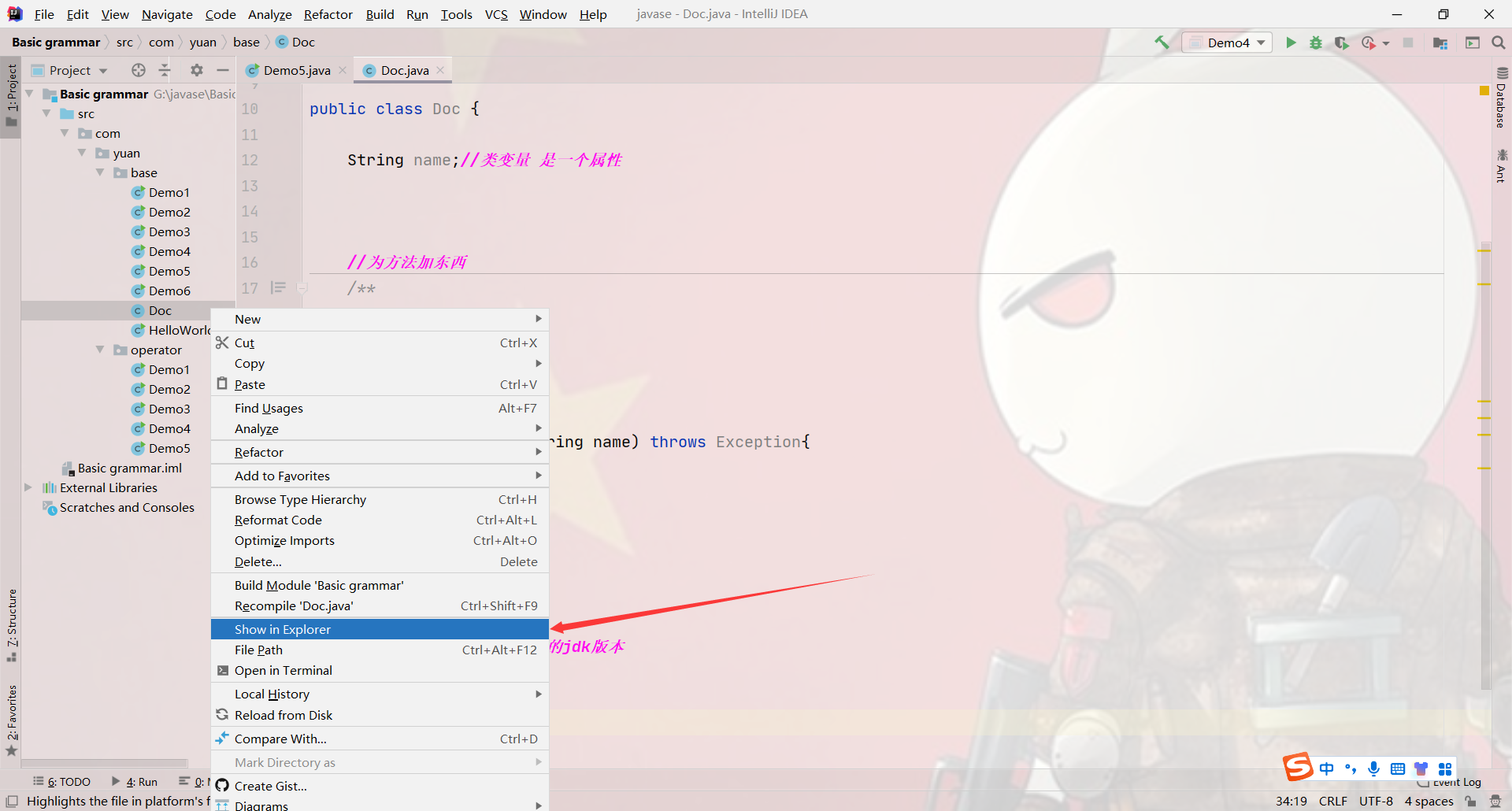Click the UTF-8 encoding status entry
This screenshot has height=811, width=1512.
[x=1376, y=802]
